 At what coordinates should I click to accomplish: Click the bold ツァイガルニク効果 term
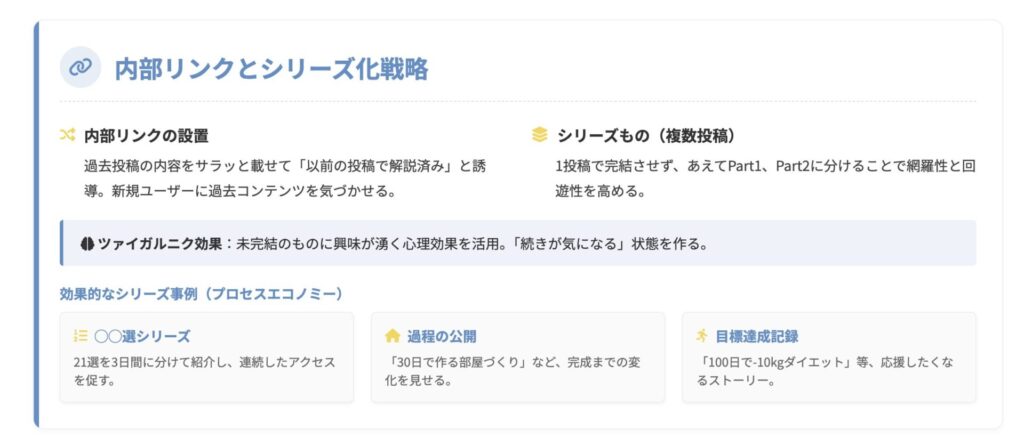click(159, 243)
